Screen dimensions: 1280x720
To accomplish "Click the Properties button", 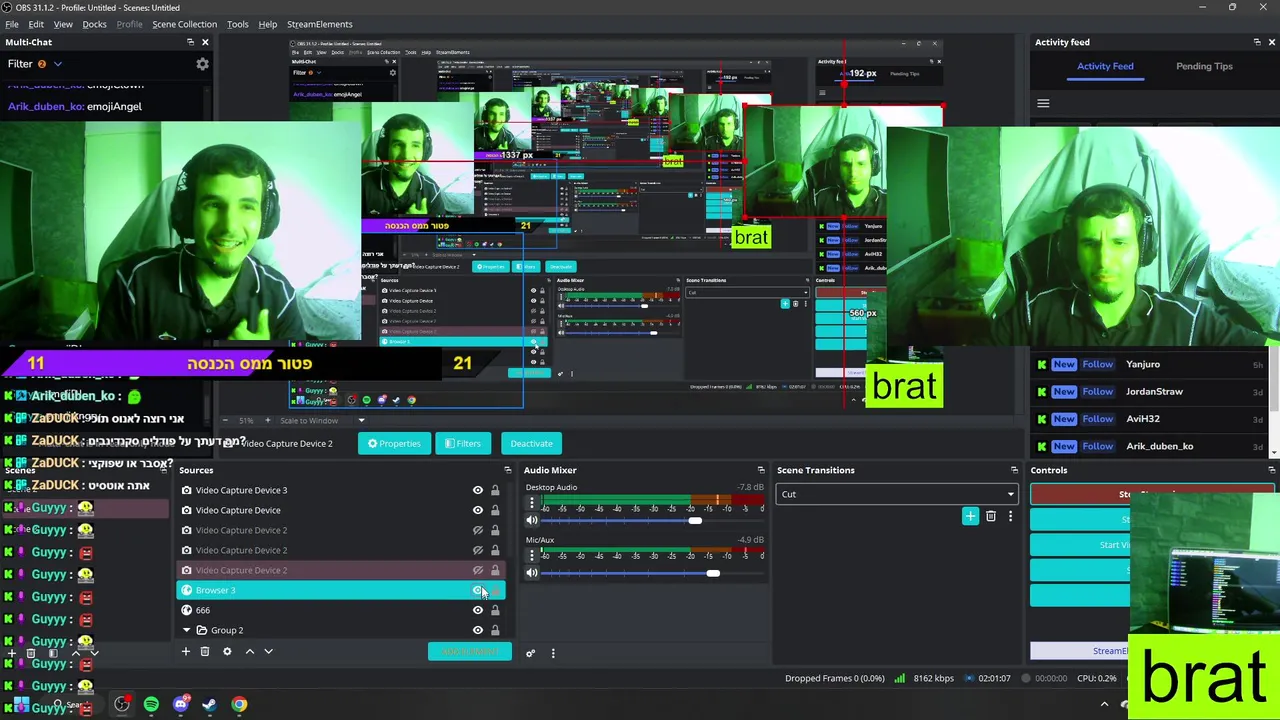I will click(394, 443).
